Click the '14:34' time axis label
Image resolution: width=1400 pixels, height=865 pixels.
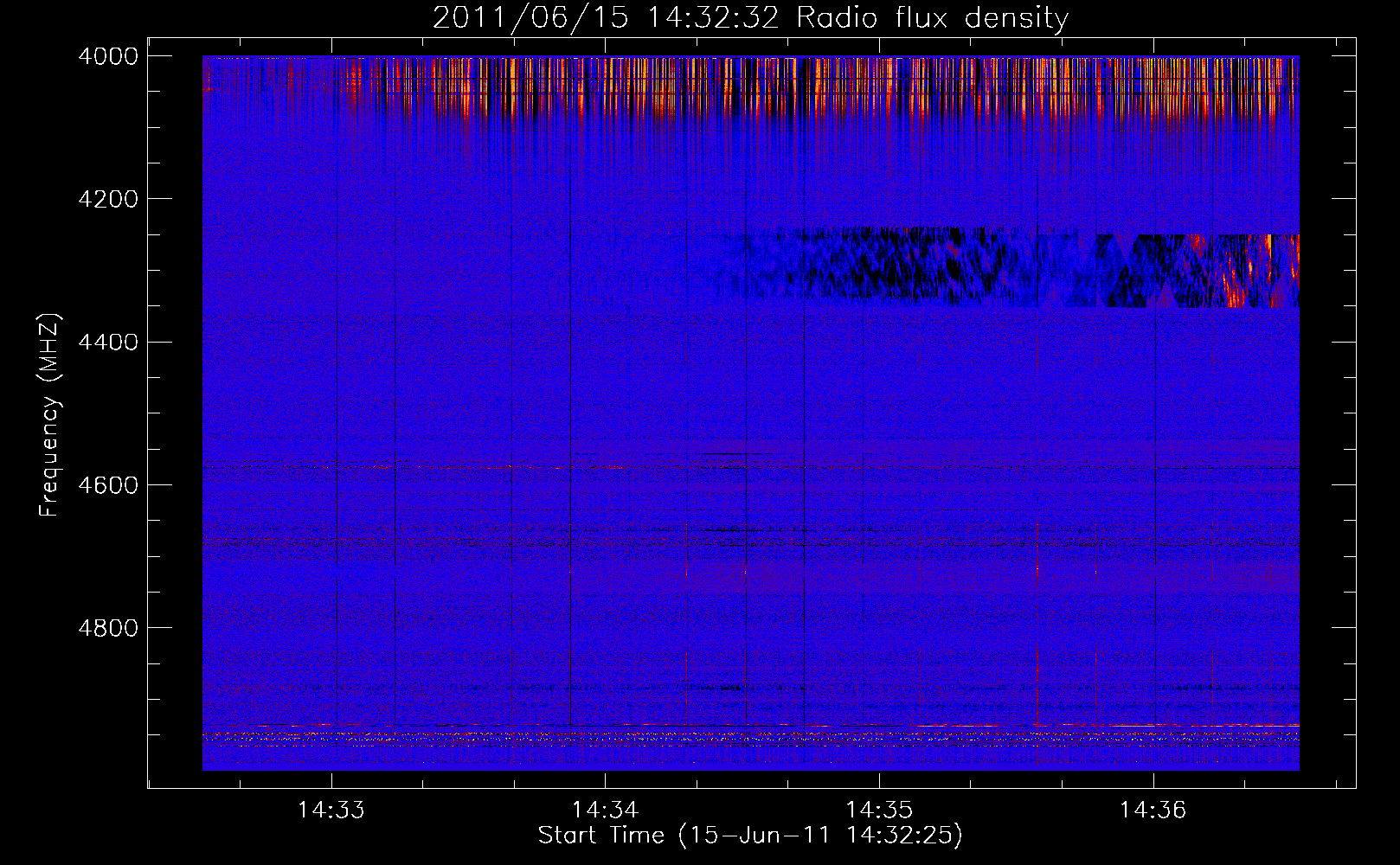pos(605,811)
